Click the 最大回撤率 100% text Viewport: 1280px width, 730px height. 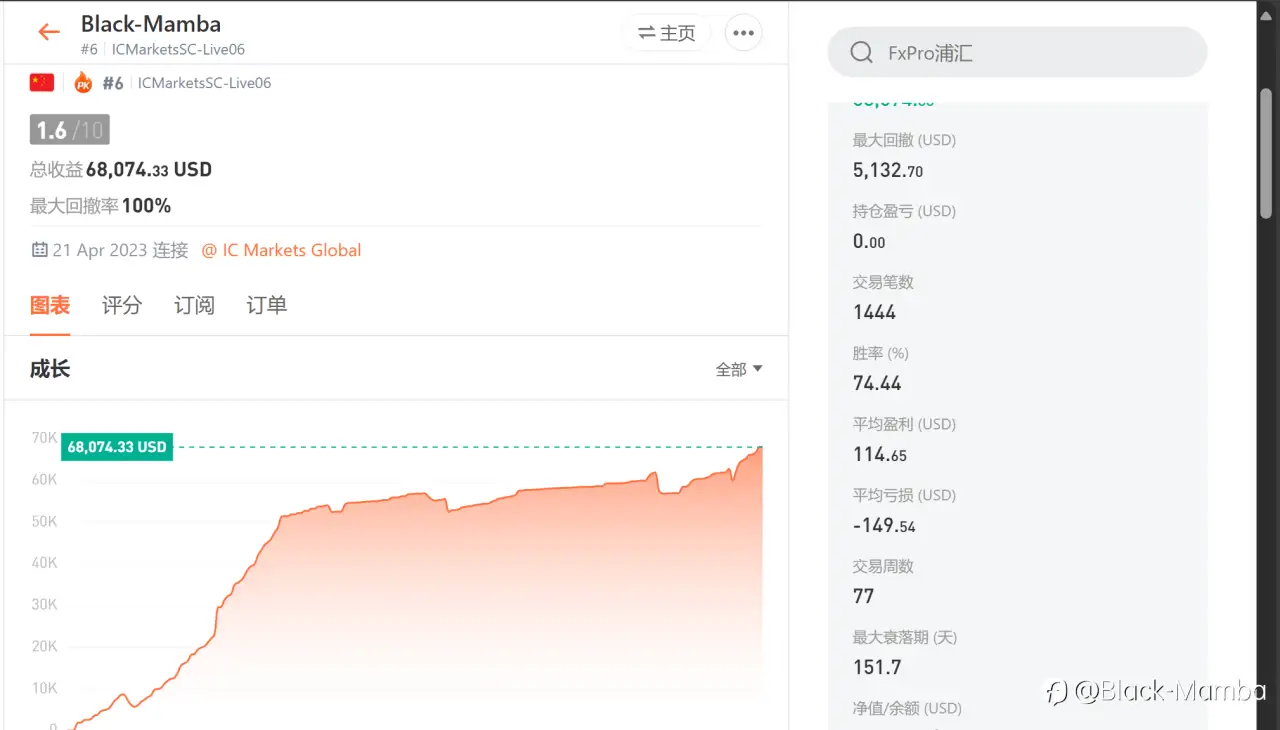pos(100,206)
